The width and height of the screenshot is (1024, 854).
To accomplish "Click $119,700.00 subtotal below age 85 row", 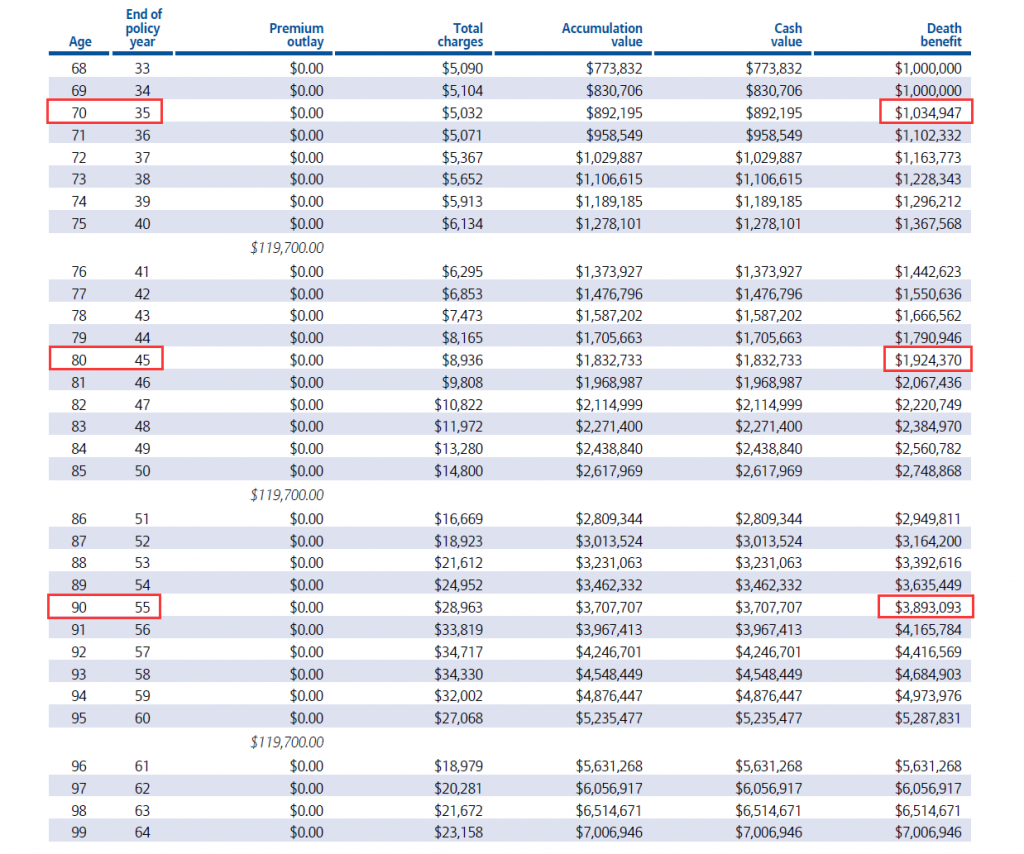I will click(287, 495).
